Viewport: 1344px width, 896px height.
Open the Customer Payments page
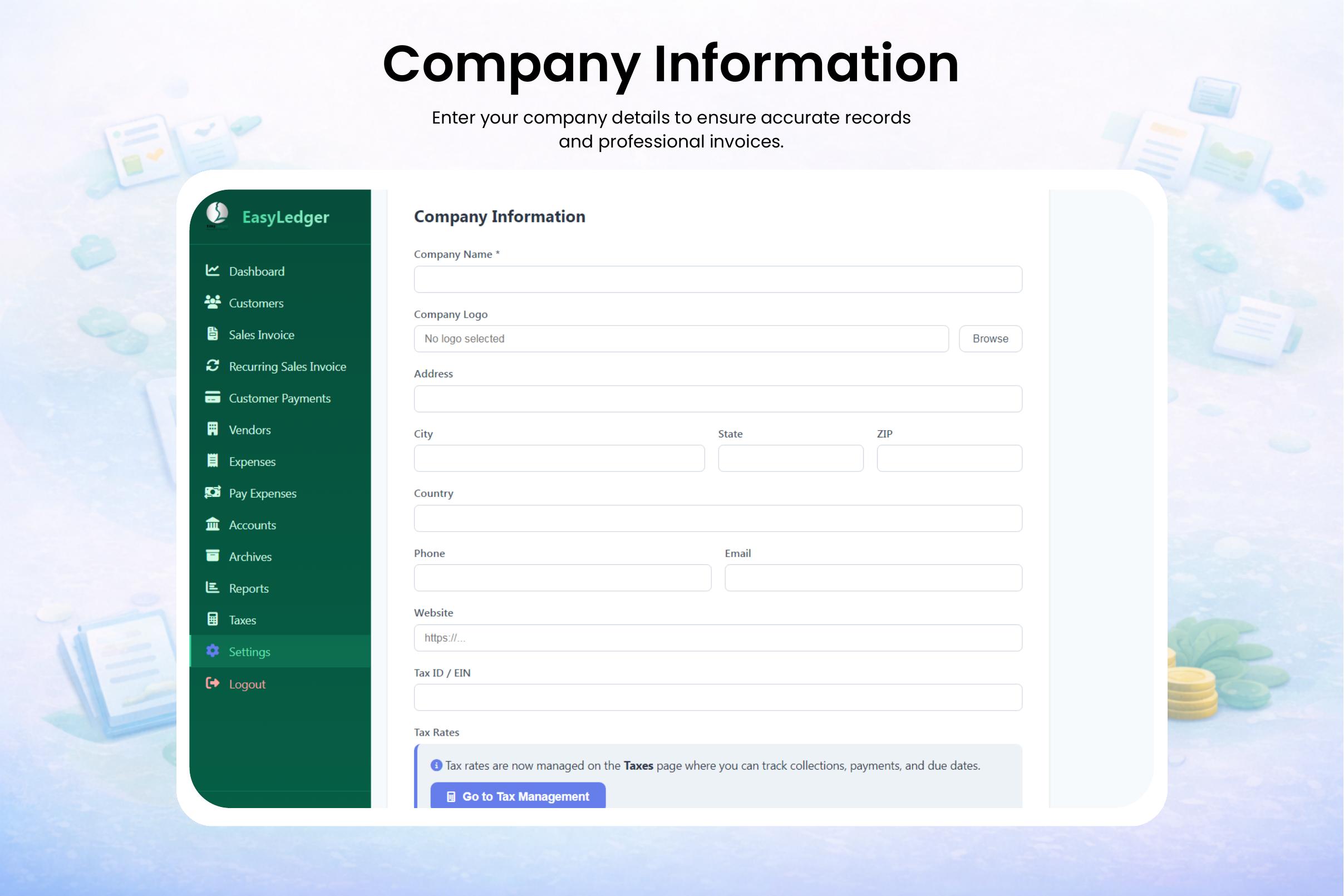click(280, 398)
